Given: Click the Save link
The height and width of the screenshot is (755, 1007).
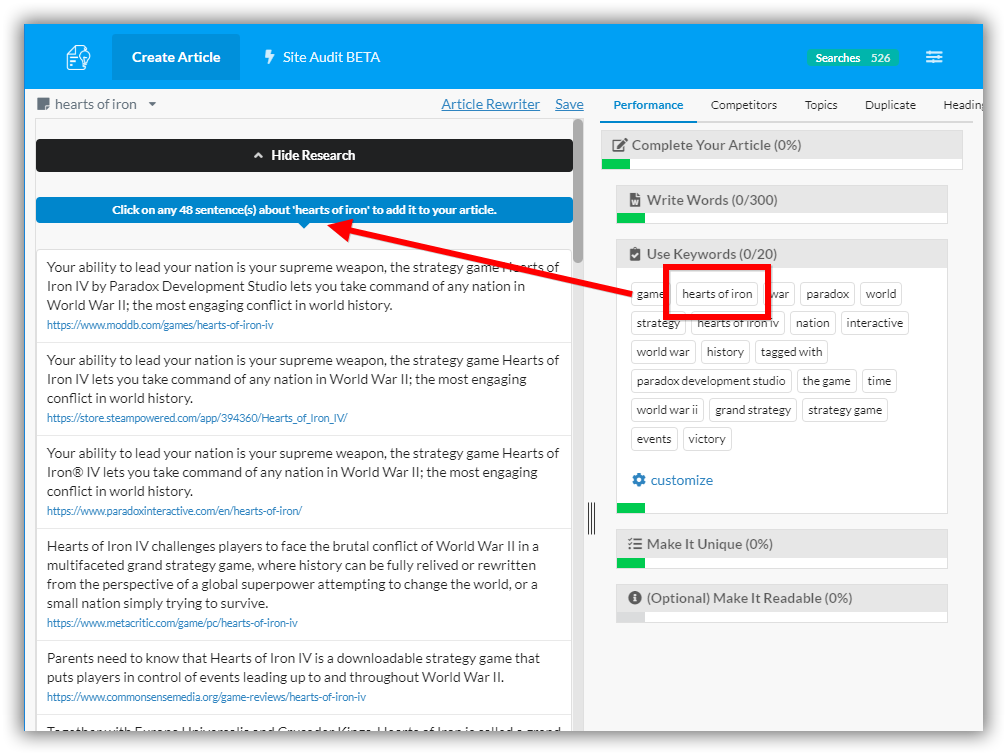Looking at the screenshot, I should point(569,104).
